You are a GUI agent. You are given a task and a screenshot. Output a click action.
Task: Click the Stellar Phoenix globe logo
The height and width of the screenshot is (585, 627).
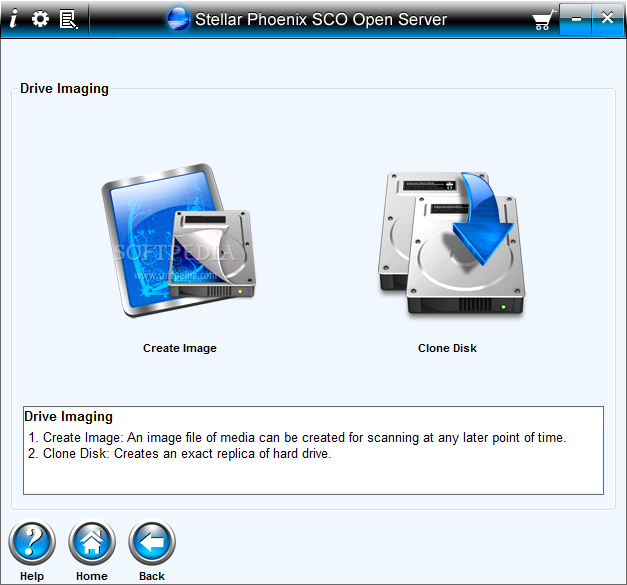[x=178, y=18]
